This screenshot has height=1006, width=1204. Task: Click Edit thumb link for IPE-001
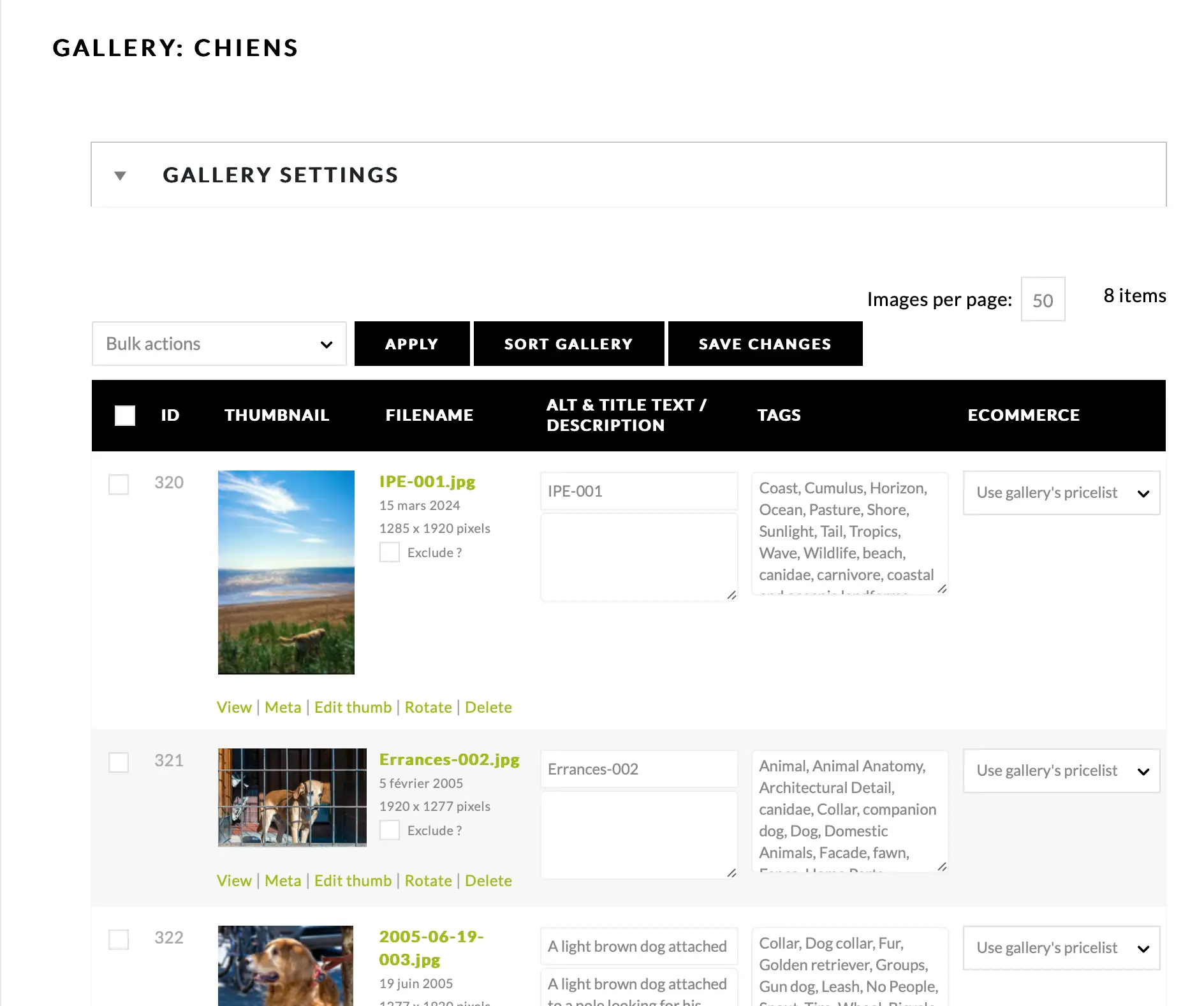(353, 707)
